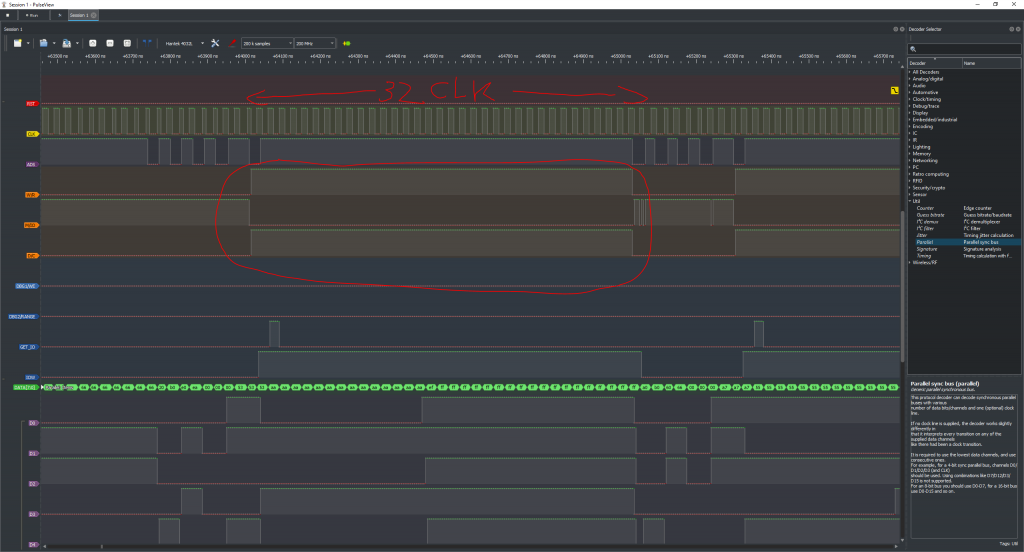Collapse the Util category

910,201
